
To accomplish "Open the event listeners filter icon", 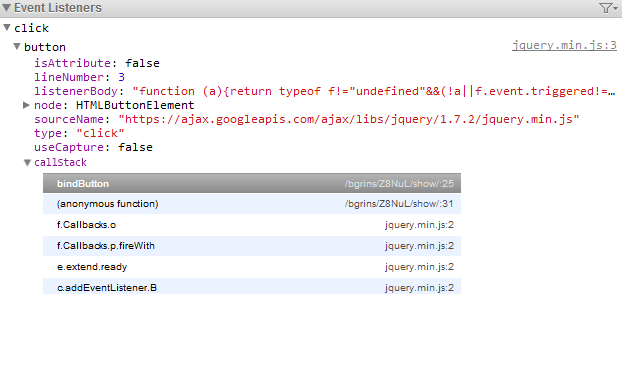I will point(608,8).
